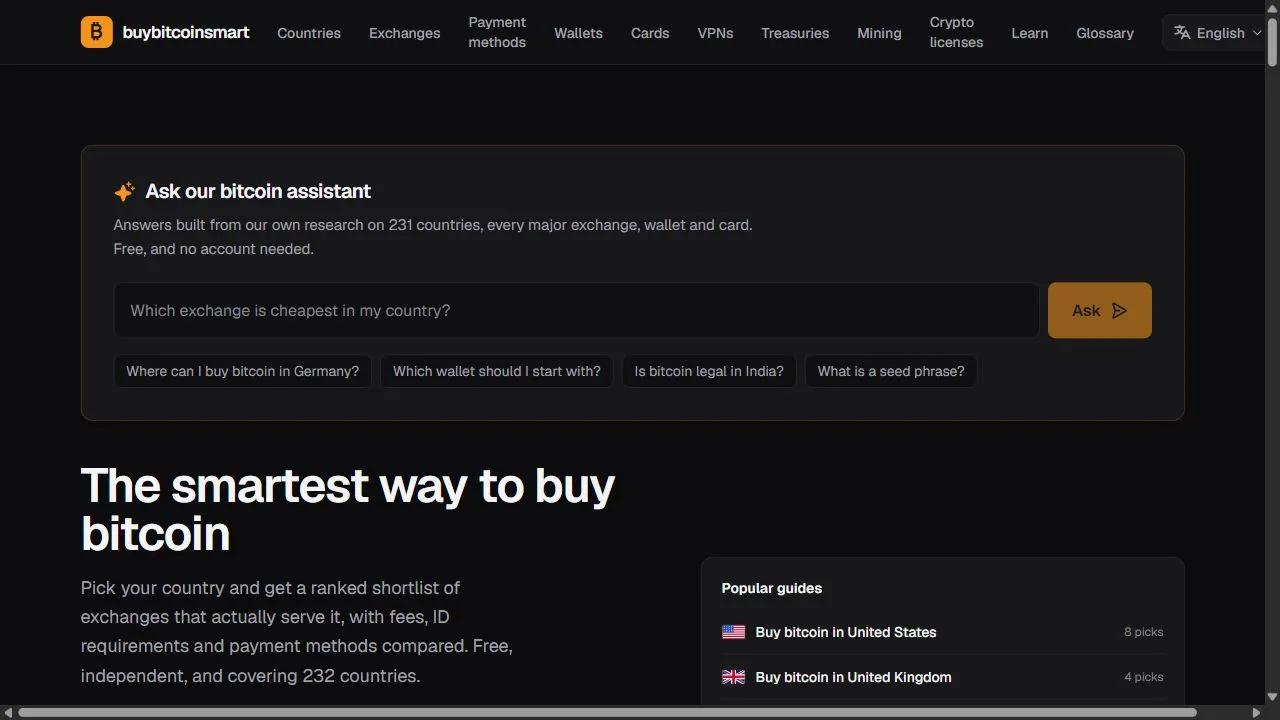Go to Crypto licenses
The height and width of the screenshot is (720, 1280).
coord(956,32)
